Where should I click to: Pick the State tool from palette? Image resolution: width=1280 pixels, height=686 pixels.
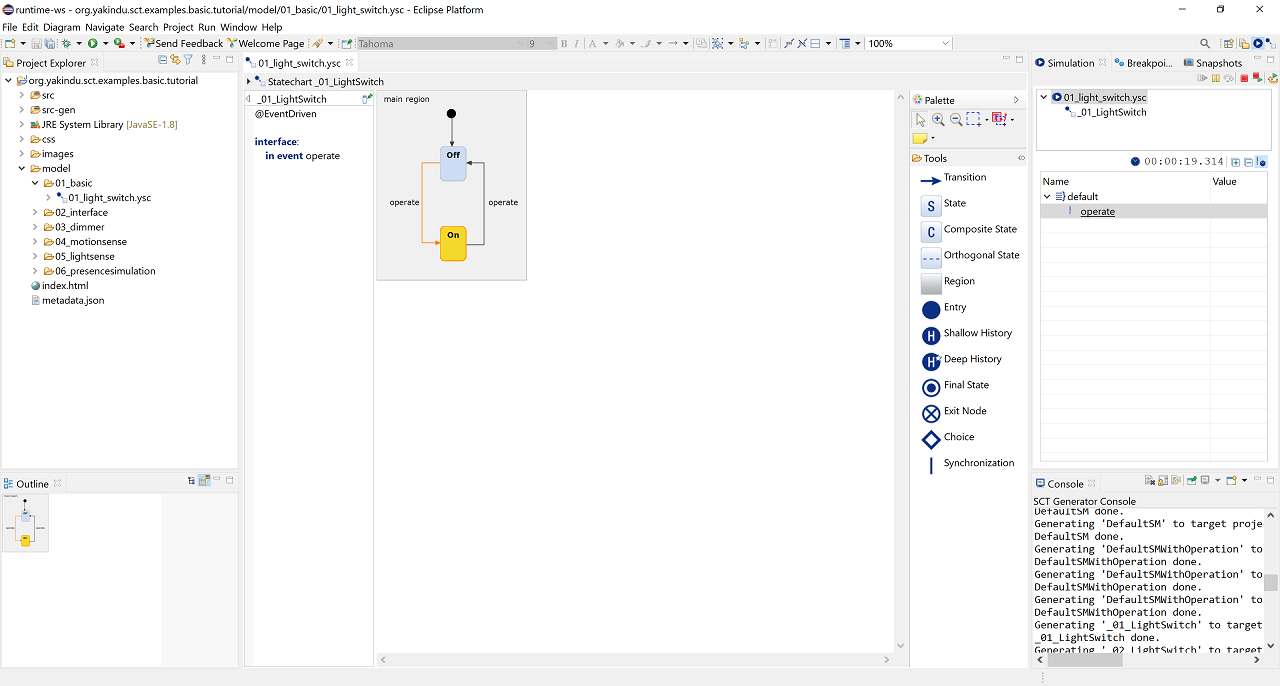943,205
